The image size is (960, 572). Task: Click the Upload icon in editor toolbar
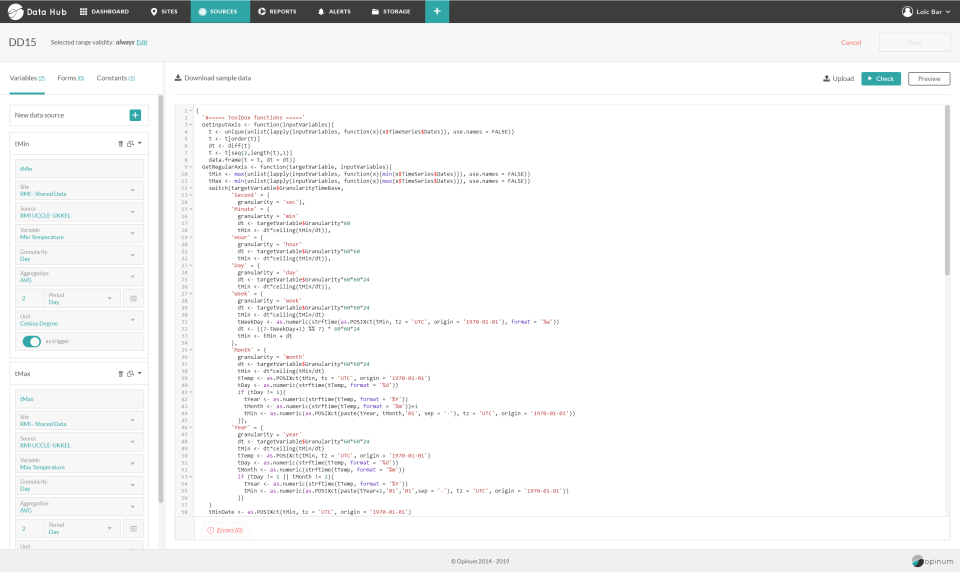click(x=826, y=78)
